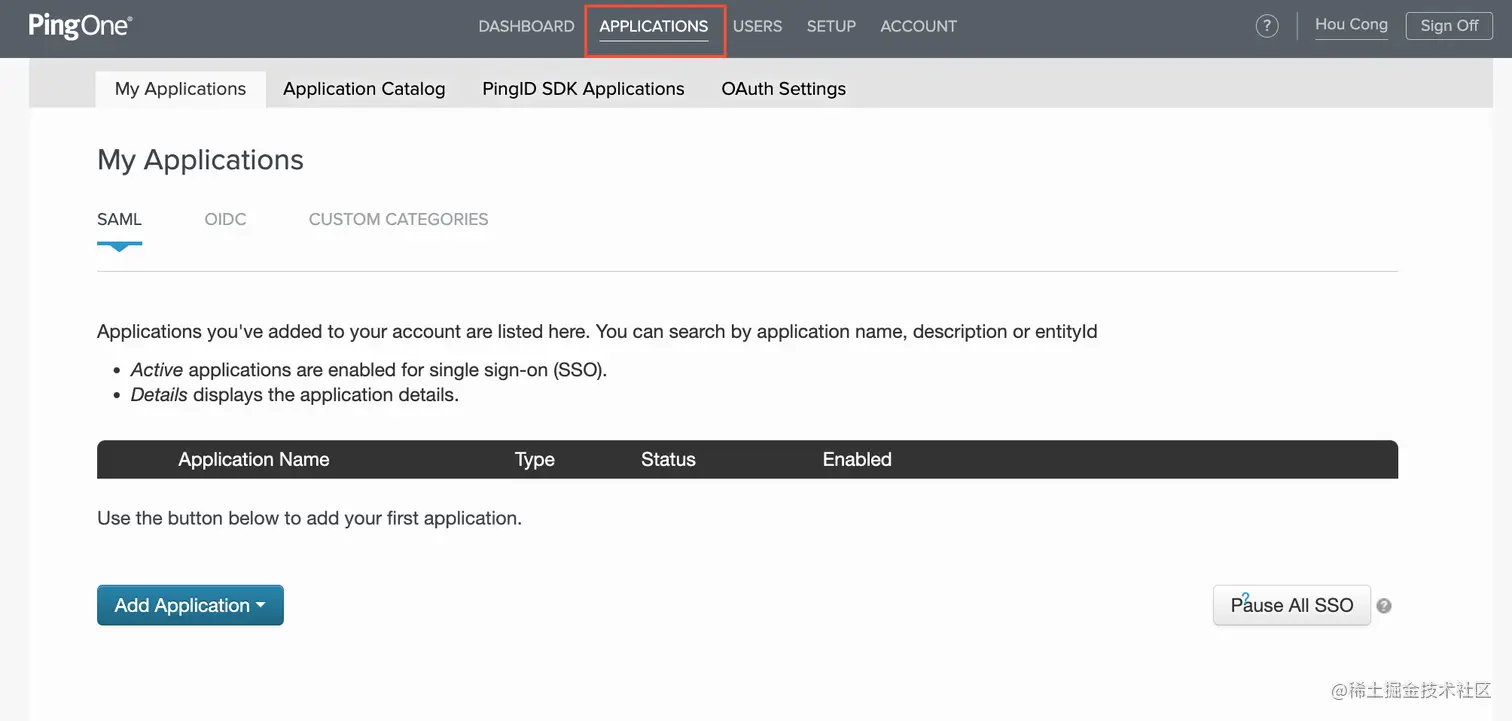The width and height of the screenshot is (1512, 721).
Task: Select the My Applications tab
Action: [x=180, y=89]
